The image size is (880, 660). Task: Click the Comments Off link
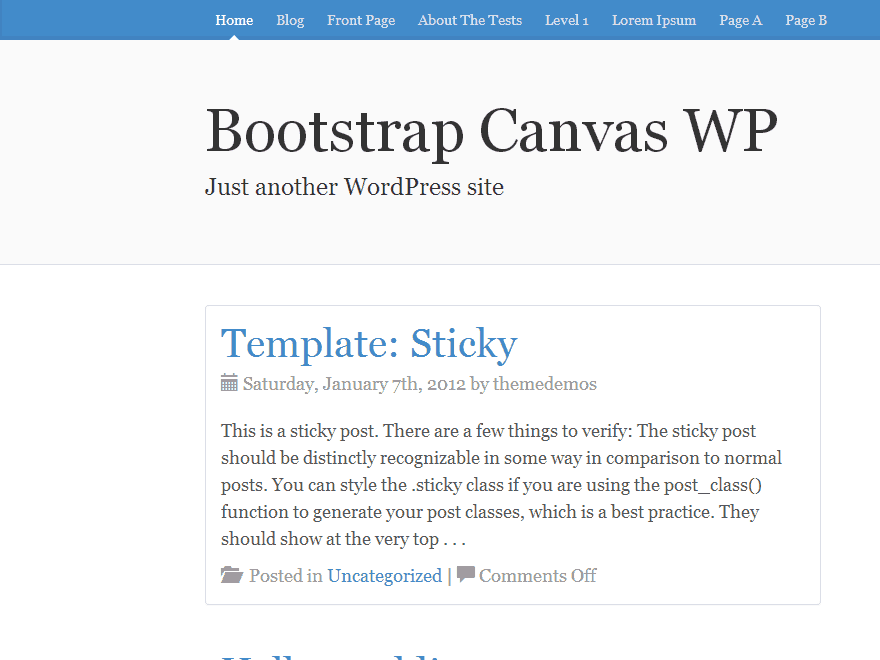(x=537, y=575)
